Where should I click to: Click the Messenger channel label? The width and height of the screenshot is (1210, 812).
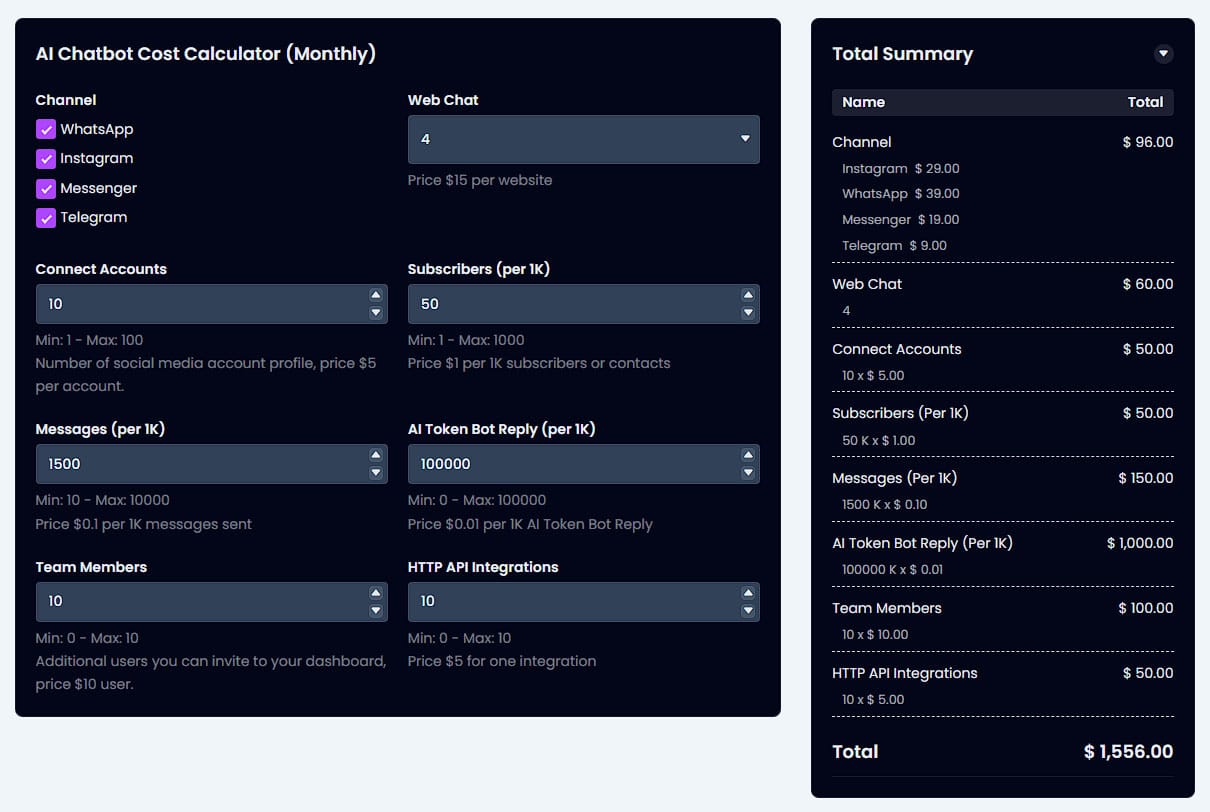click(x=98, y=188)
